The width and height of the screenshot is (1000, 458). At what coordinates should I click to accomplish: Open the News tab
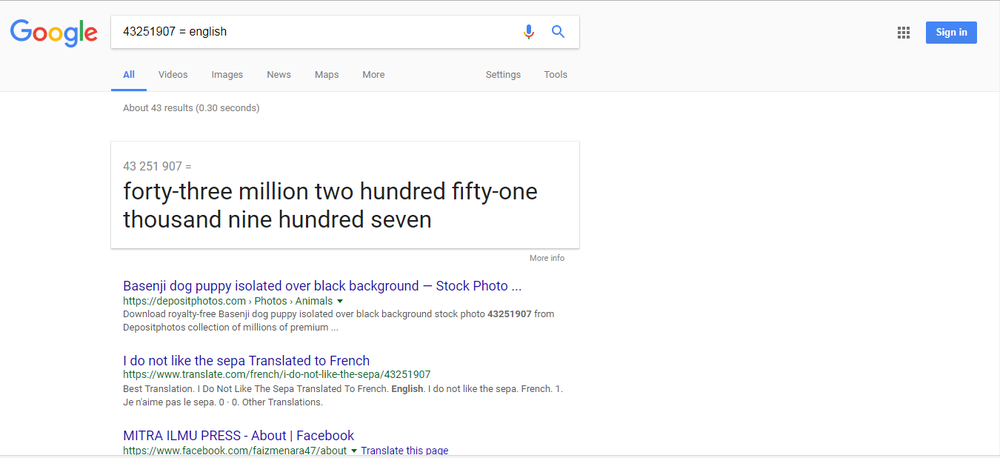point(279,75)
